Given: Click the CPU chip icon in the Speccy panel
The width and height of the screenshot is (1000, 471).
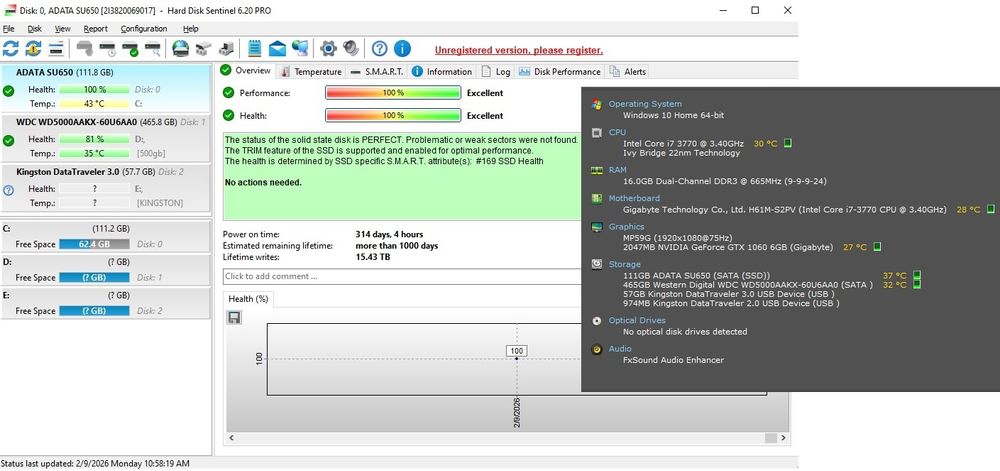Looking at the screenshot, I should (597, 133).
